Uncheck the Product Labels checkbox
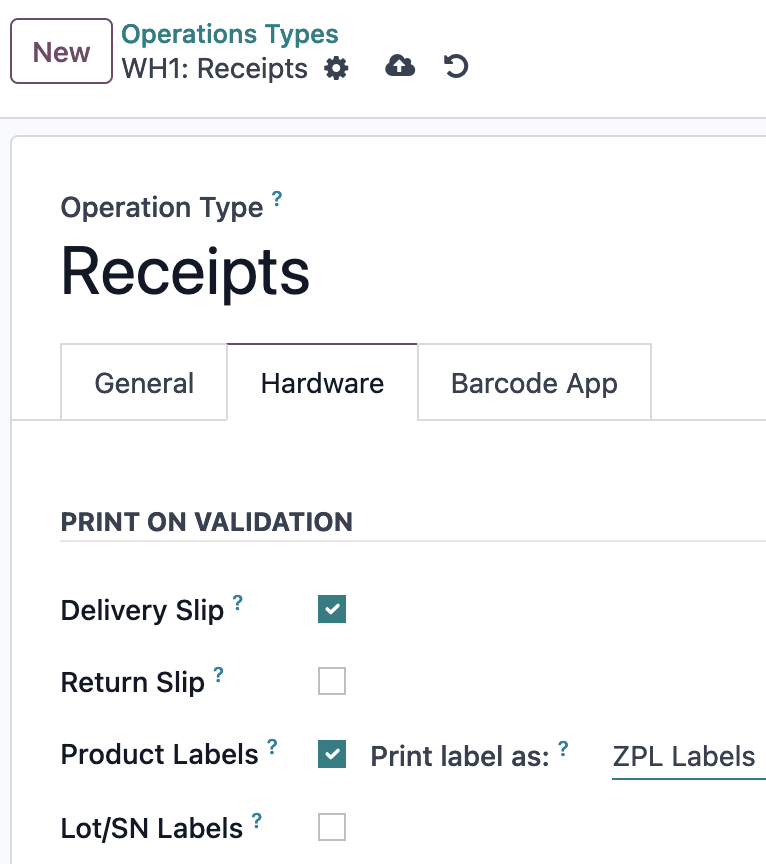The image size is (766, 864). 332,754
